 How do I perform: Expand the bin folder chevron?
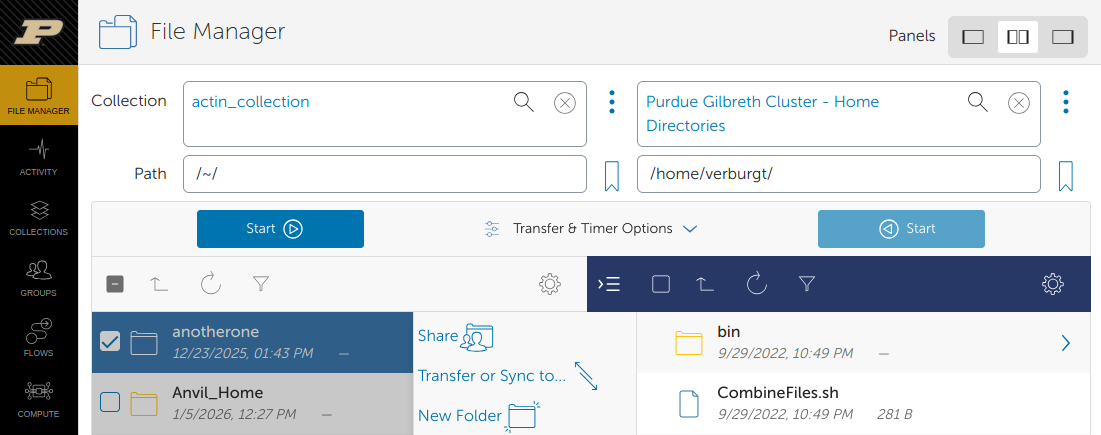[1066, 342]
